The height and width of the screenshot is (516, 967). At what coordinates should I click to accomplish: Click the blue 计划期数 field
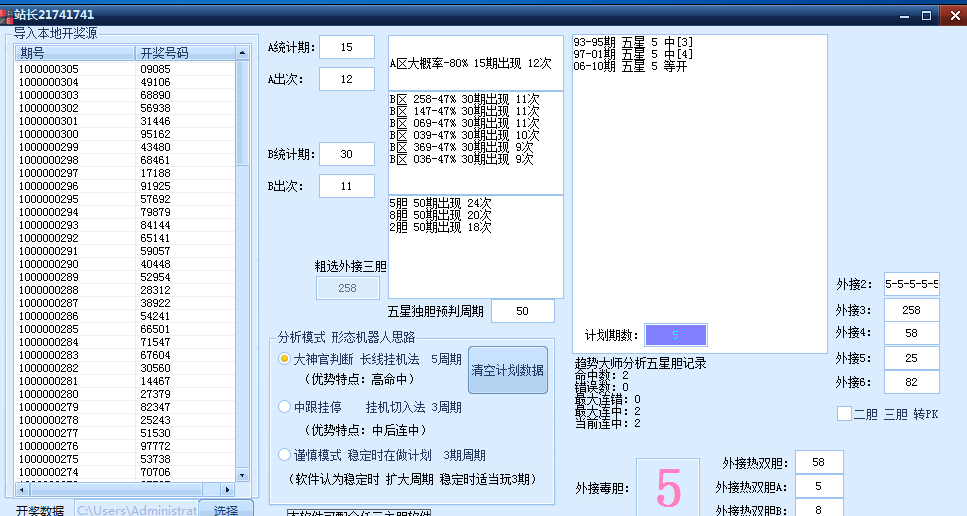[x=675, y=335]
